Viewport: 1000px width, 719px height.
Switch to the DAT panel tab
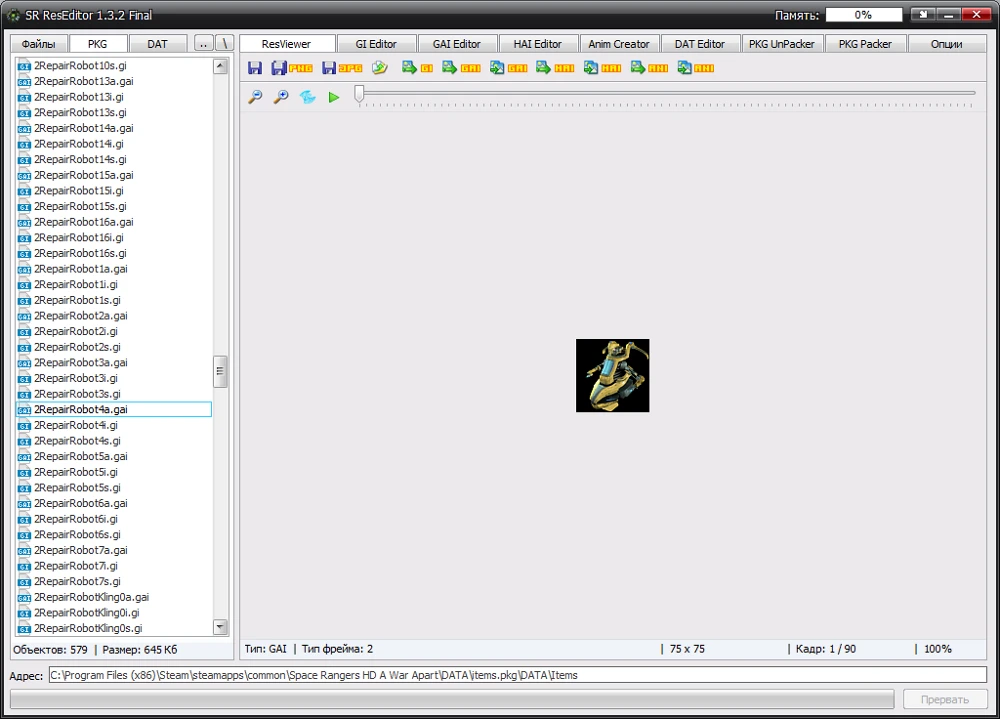(x=158, y=44)
